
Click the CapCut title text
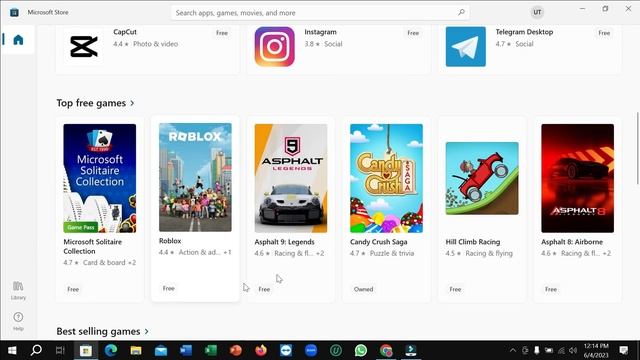tap(125, 32)
